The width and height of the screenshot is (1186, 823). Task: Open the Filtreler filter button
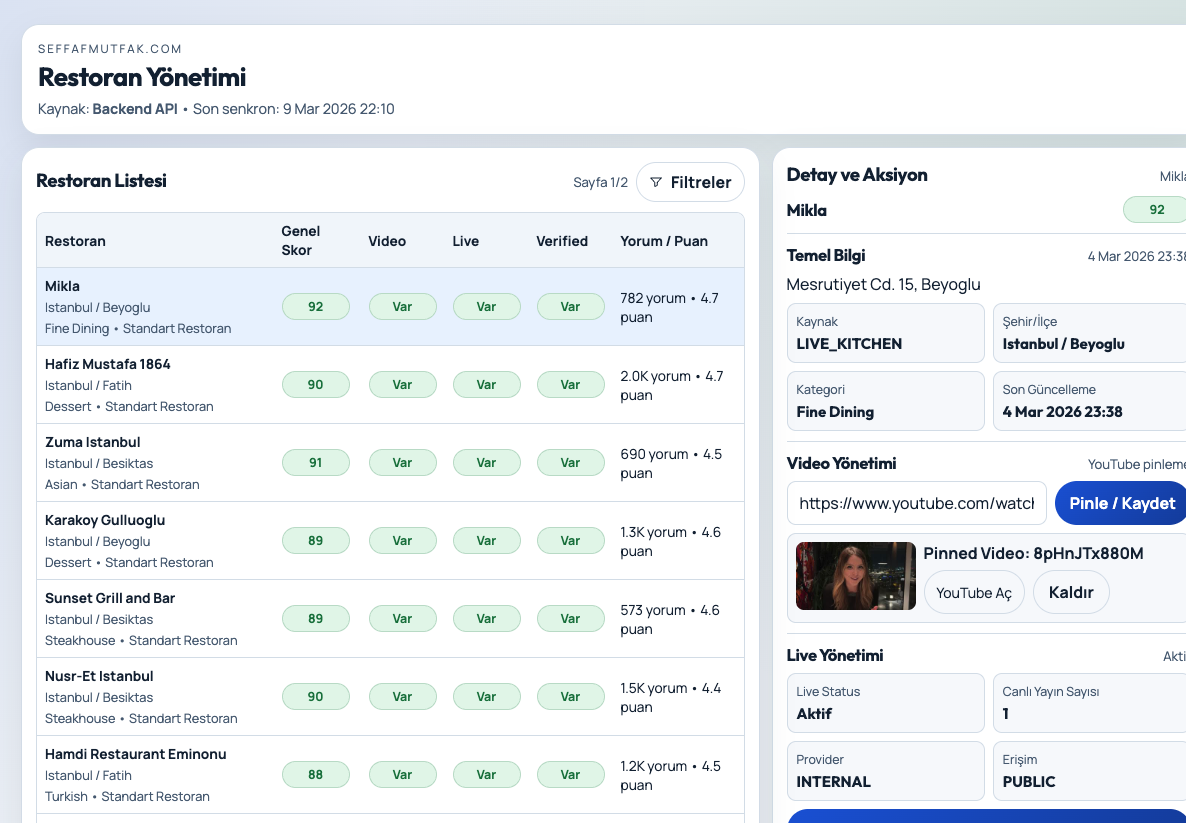(x=690, y=182)
